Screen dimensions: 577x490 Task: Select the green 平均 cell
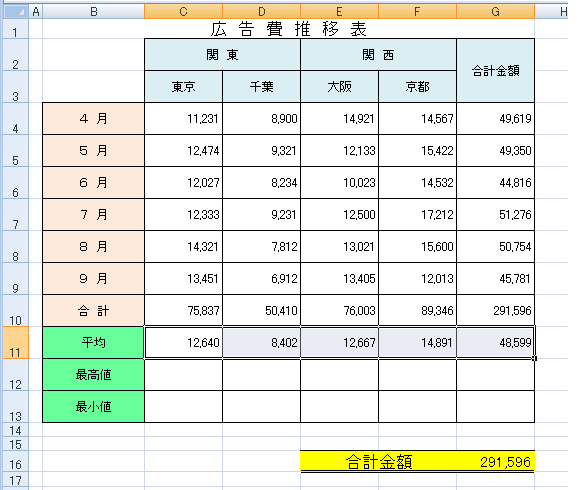tap(93, 342)
